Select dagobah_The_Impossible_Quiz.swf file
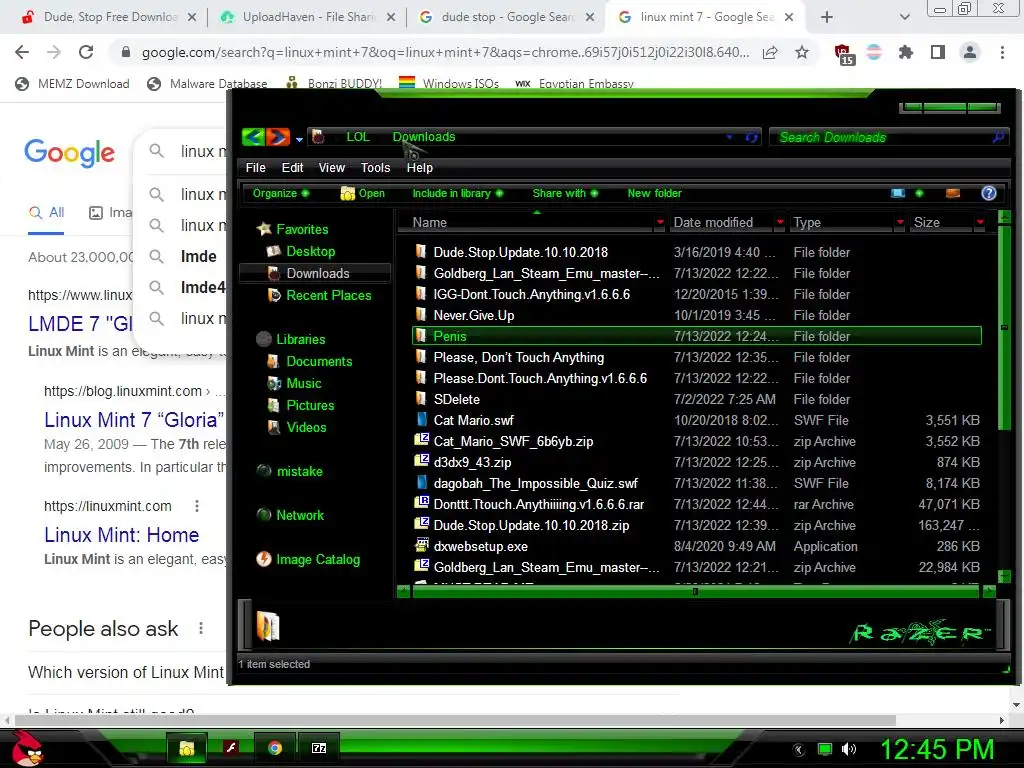1024x768 pixels. tap(536, 483)
